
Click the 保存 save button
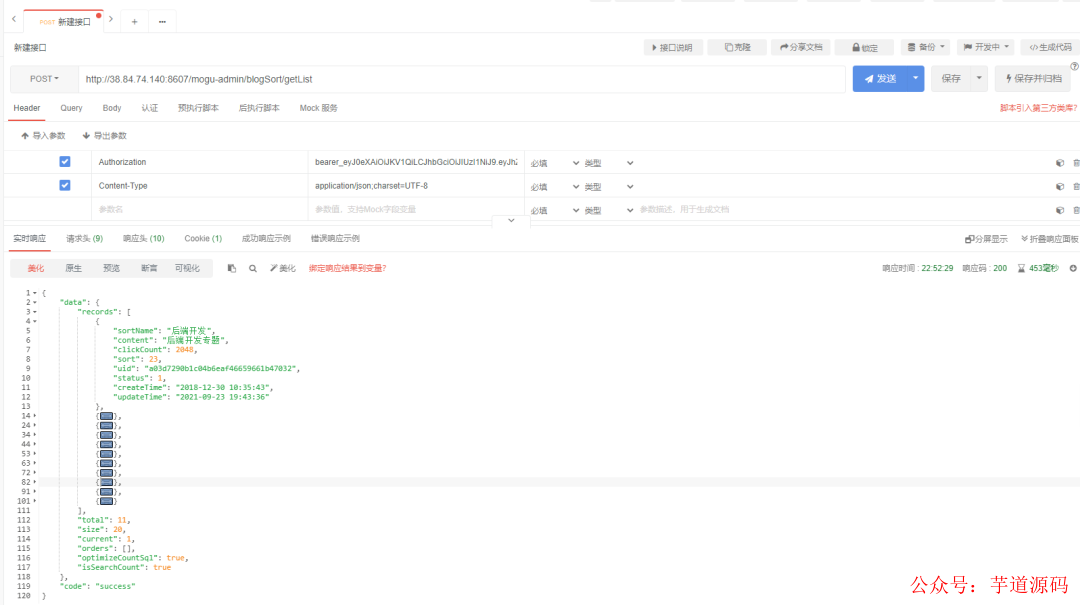(951, 79)
